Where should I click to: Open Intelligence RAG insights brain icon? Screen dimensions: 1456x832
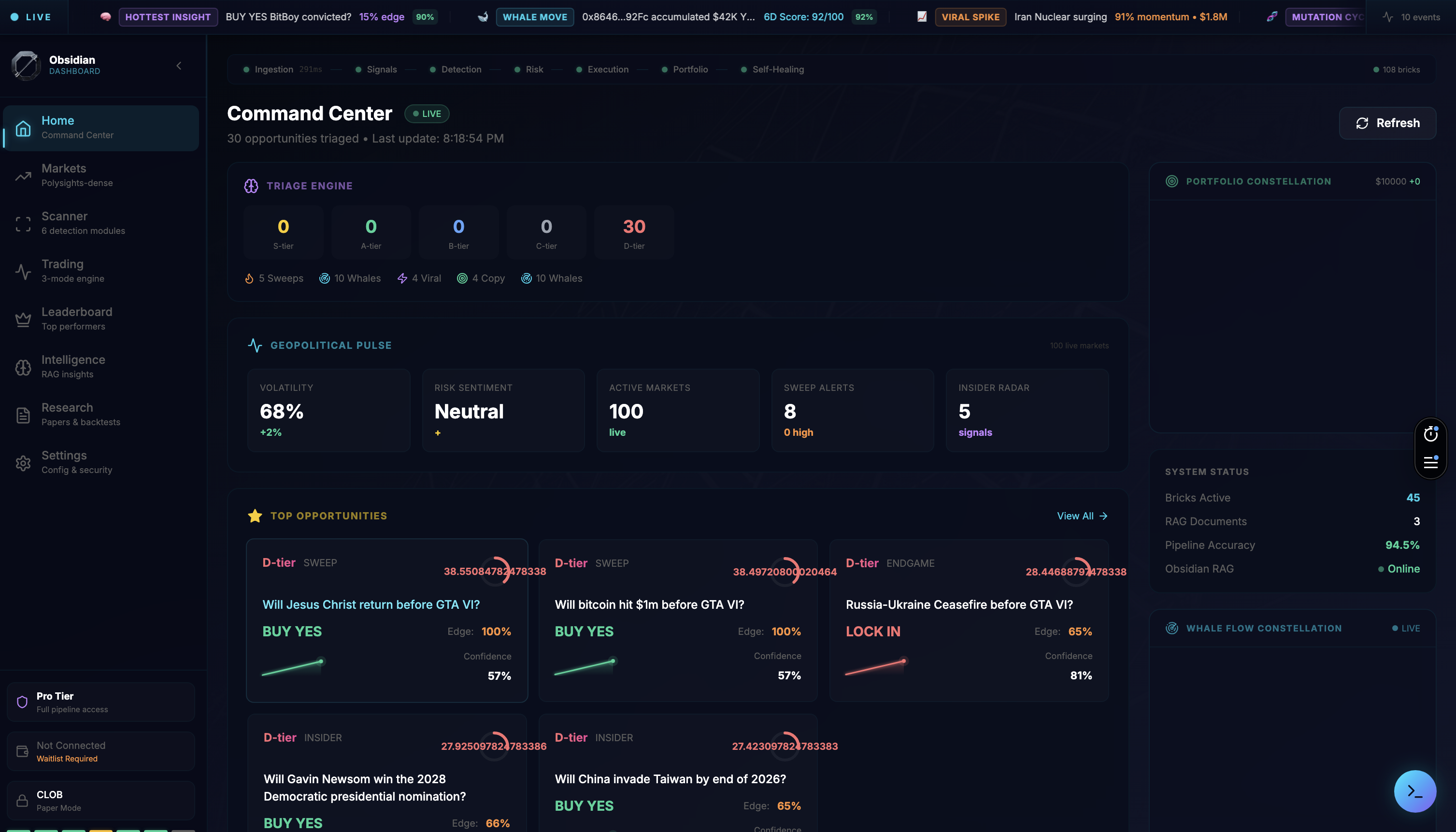pyautogui.click(x=23, y=367)
